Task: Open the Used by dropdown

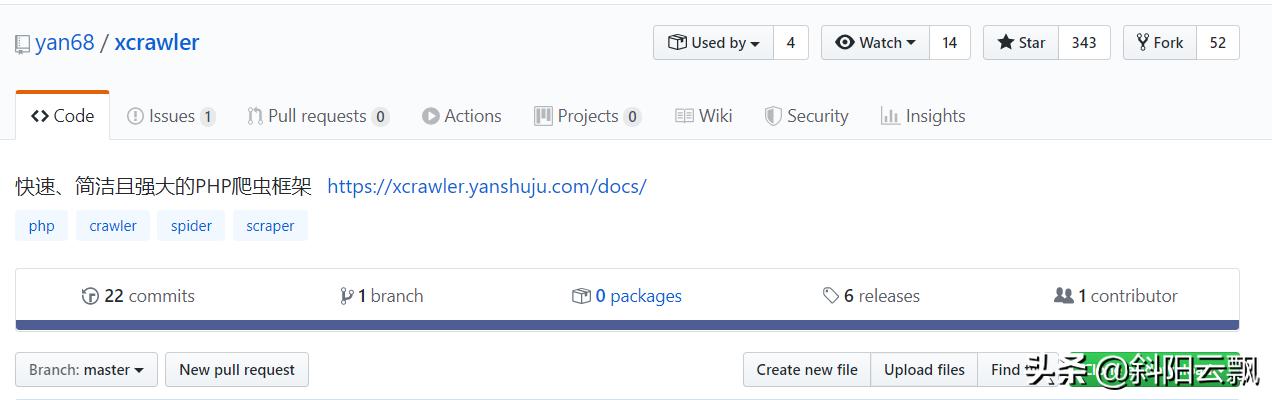Action: click(713, 43)
